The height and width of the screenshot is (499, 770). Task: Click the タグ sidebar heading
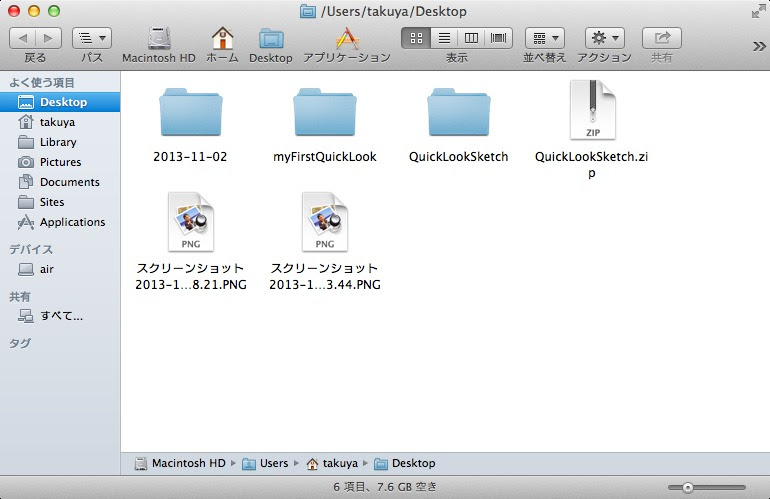(x=20, y=343)
